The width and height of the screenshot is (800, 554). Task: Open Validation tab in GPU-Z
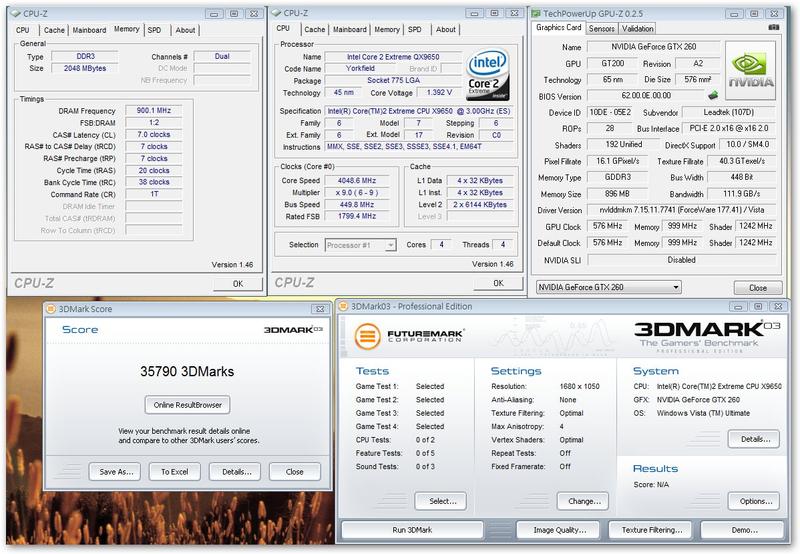pos(637,29)
